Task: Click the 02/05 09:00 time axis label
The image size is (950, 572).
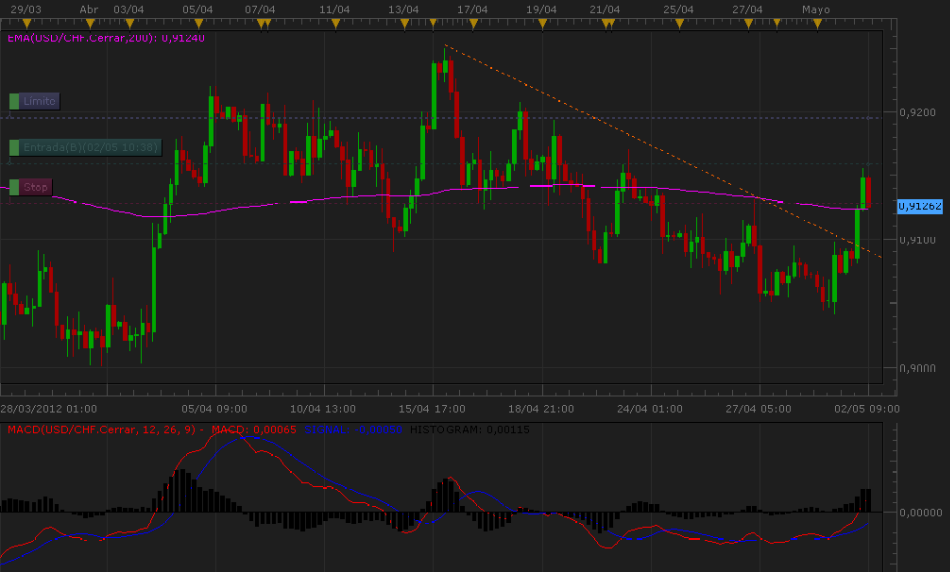Action: [866, 409]
